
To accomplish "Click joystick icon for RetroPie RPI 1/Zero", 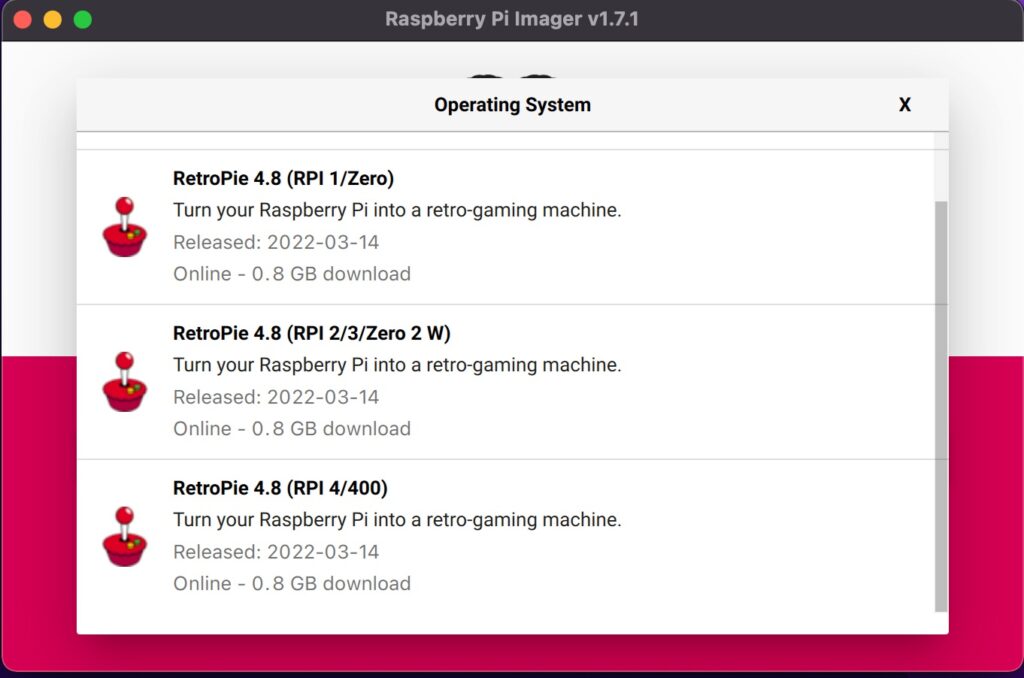I will click(x=125, y=227).
